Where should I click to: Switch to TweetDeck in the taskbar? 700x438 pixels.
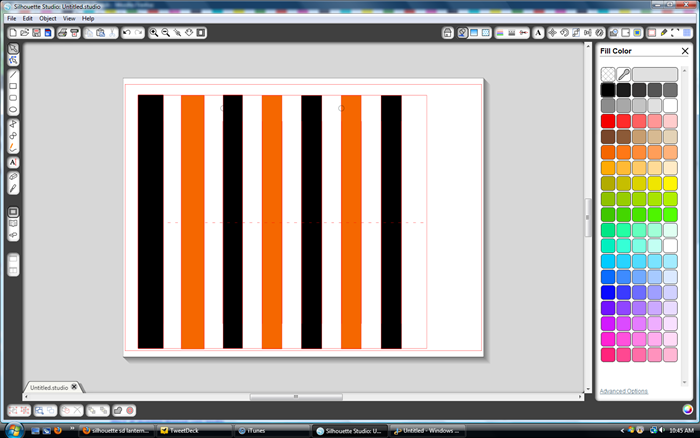coord(194,431)
